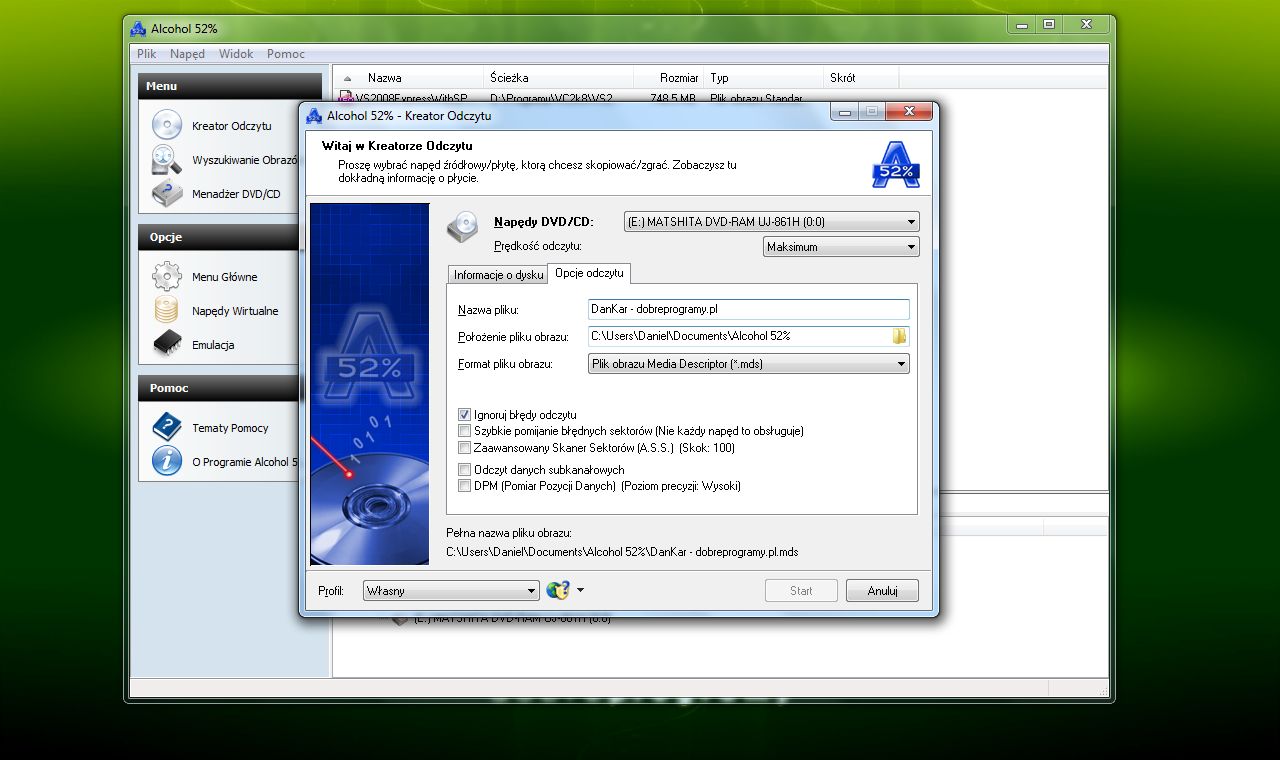This screenshot has width=1280, height=760.
Task: Click the Menu Główne gear icon
Action: click(x=166, y=276)
